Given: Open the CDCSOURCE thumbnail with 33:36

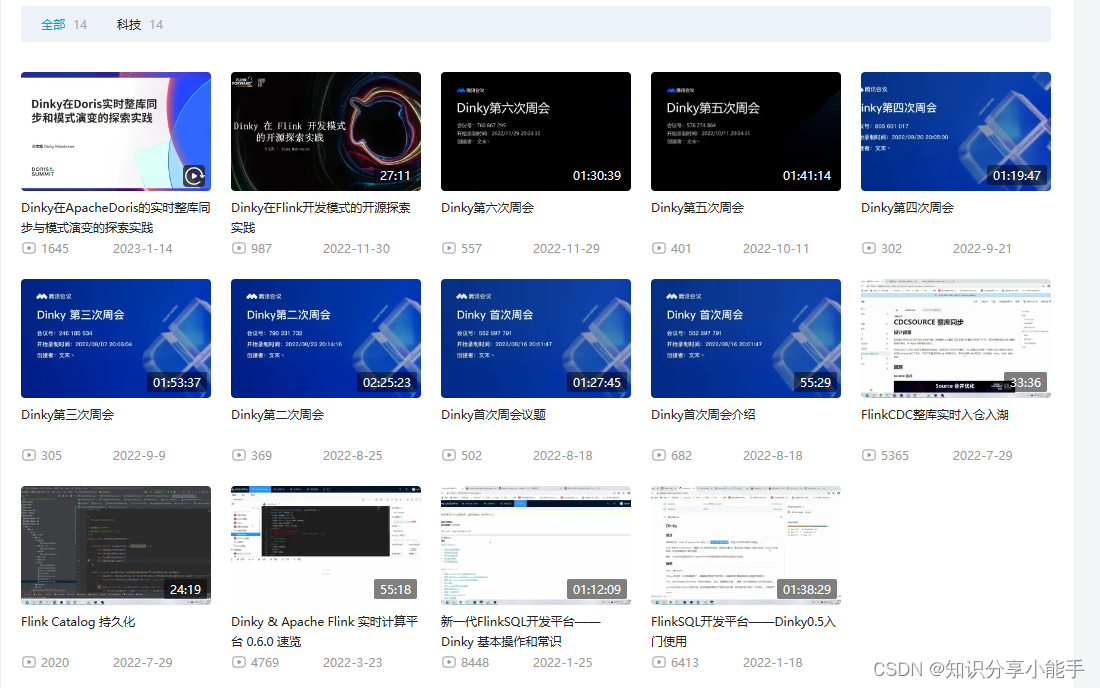Looking at the screenshot, I should coord(955,338).
